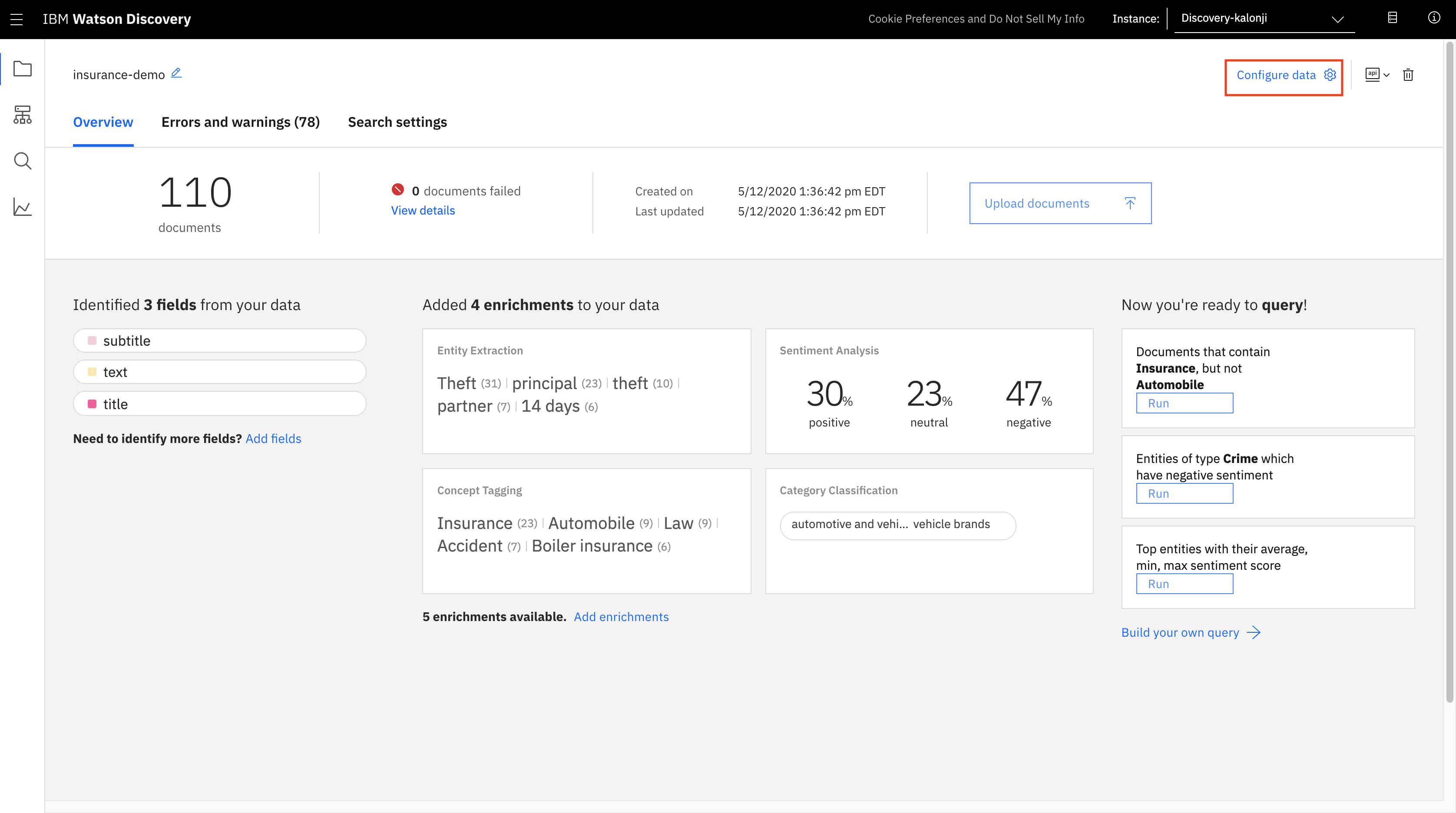Open the documentation page icon in header
This screenshot has height=813, width=1456.
1393,18
